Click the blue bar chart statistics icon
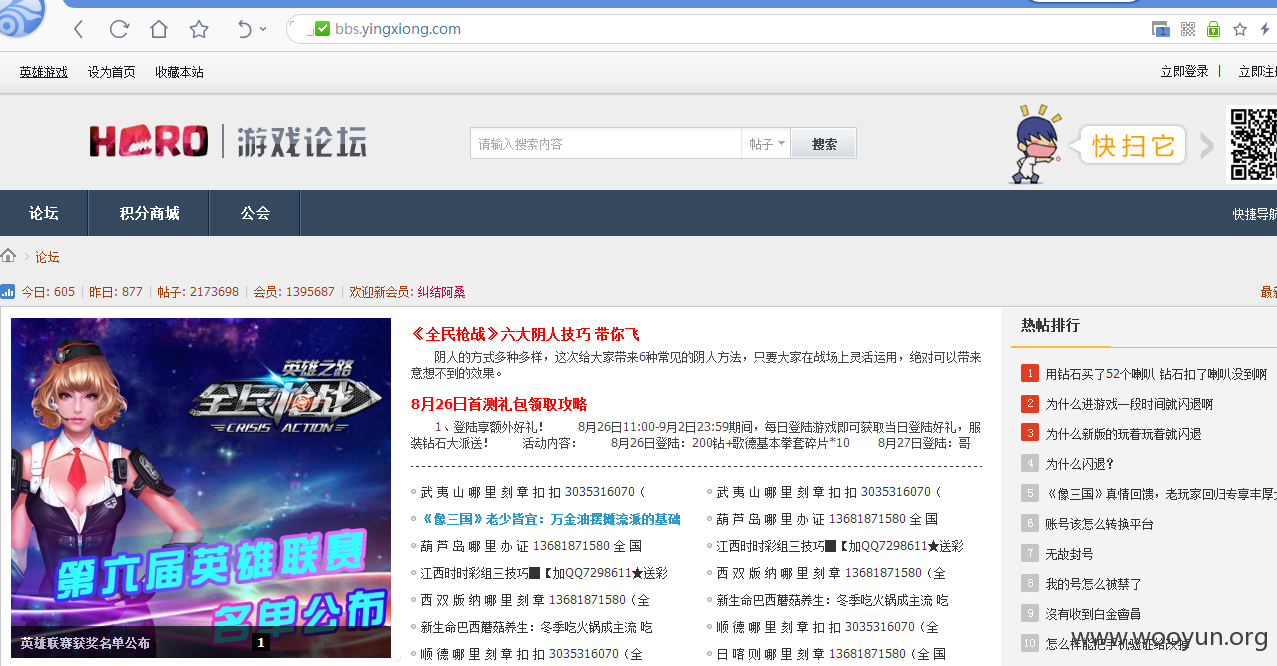The width and height of the screenshot is (1277, 666). point(8,292)
